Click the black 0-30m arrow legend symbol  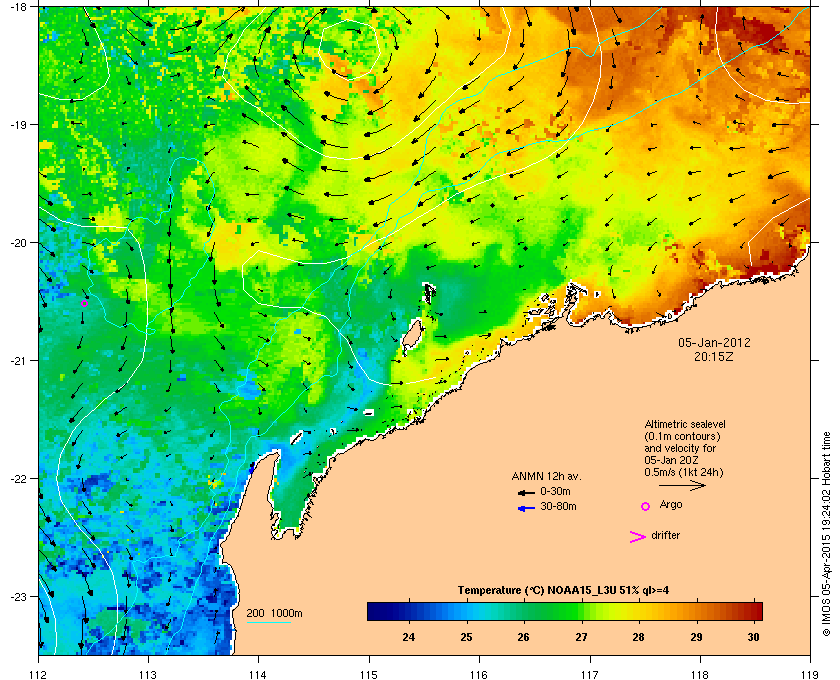pos(526,492)
